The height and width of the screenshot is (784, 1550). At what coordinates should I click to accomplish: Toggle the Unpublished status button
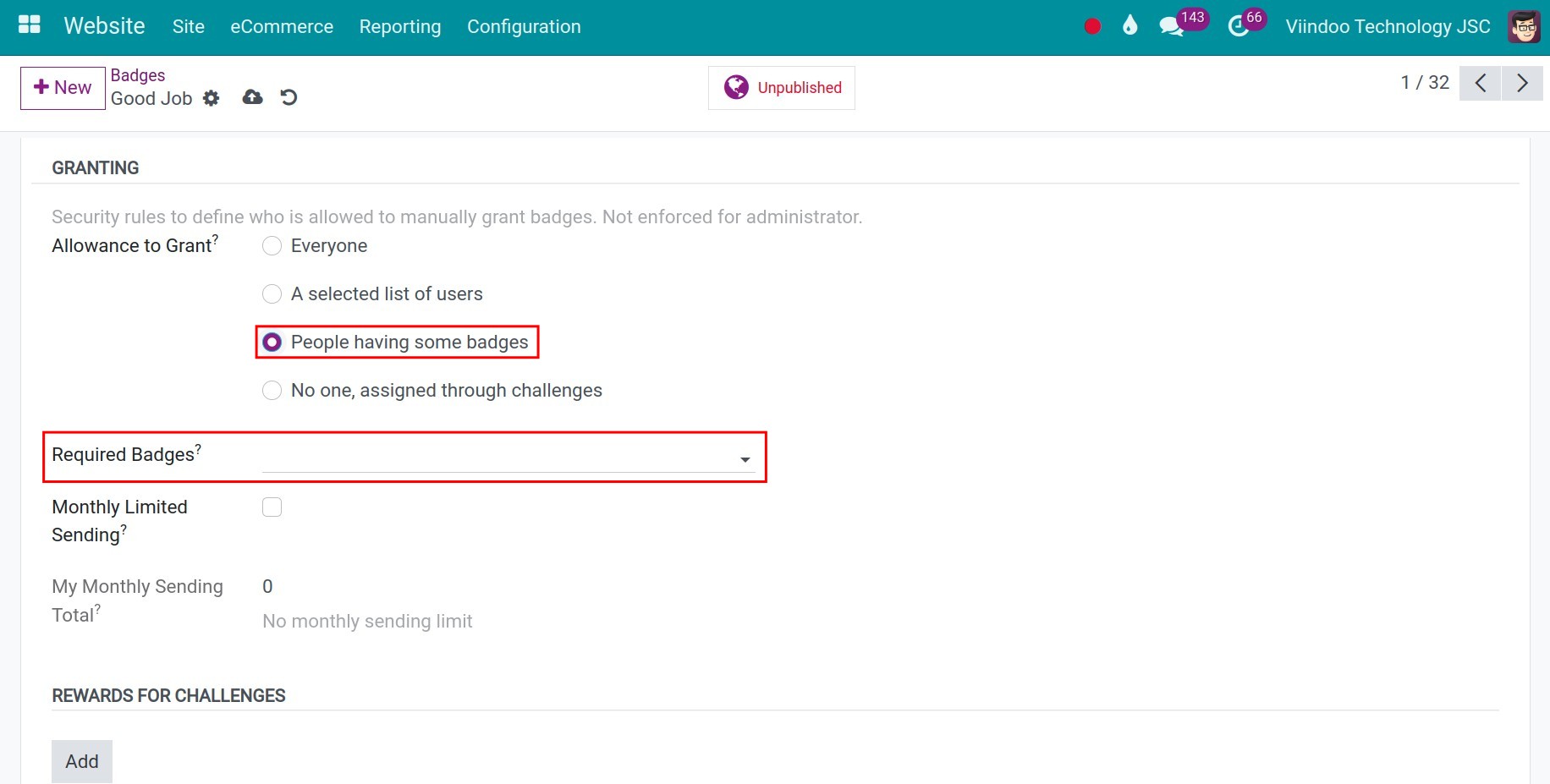coord(782,88)
